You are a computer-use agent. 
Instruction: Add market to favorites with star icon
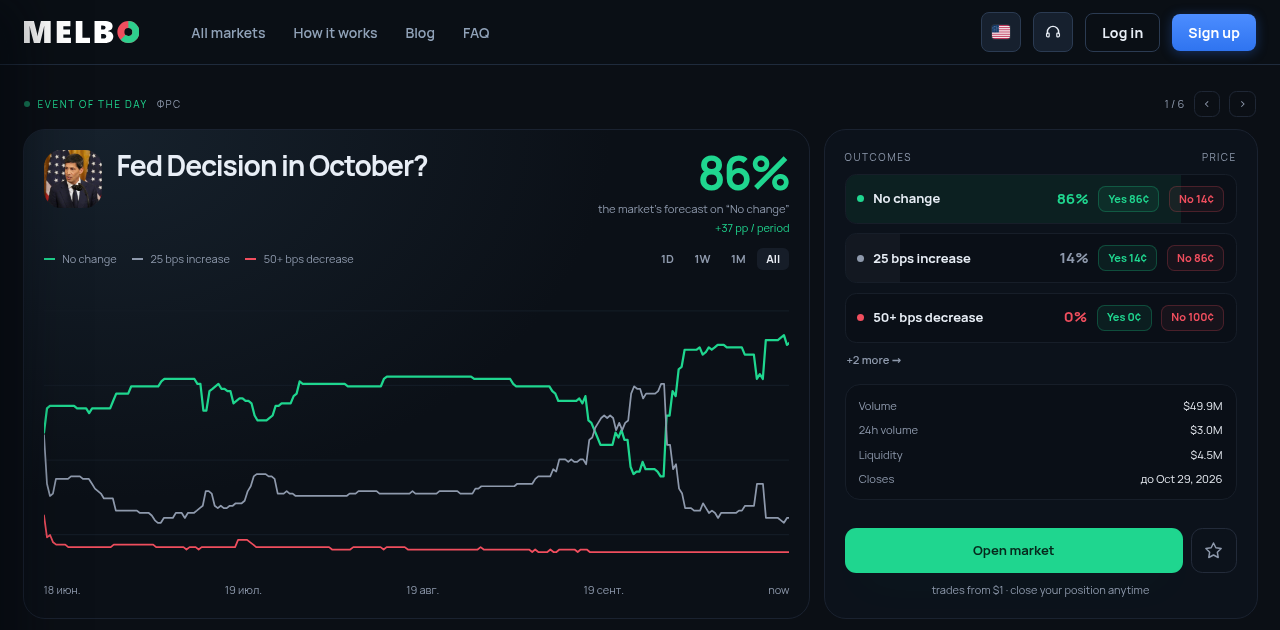point(1214,550)
